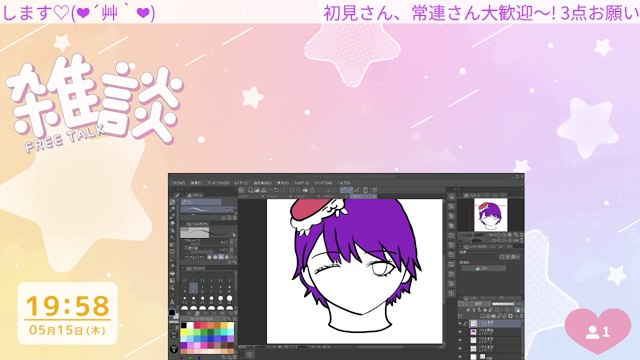
Task: Open the expression color カラー dropdown
Action: [x=484, y=268]
